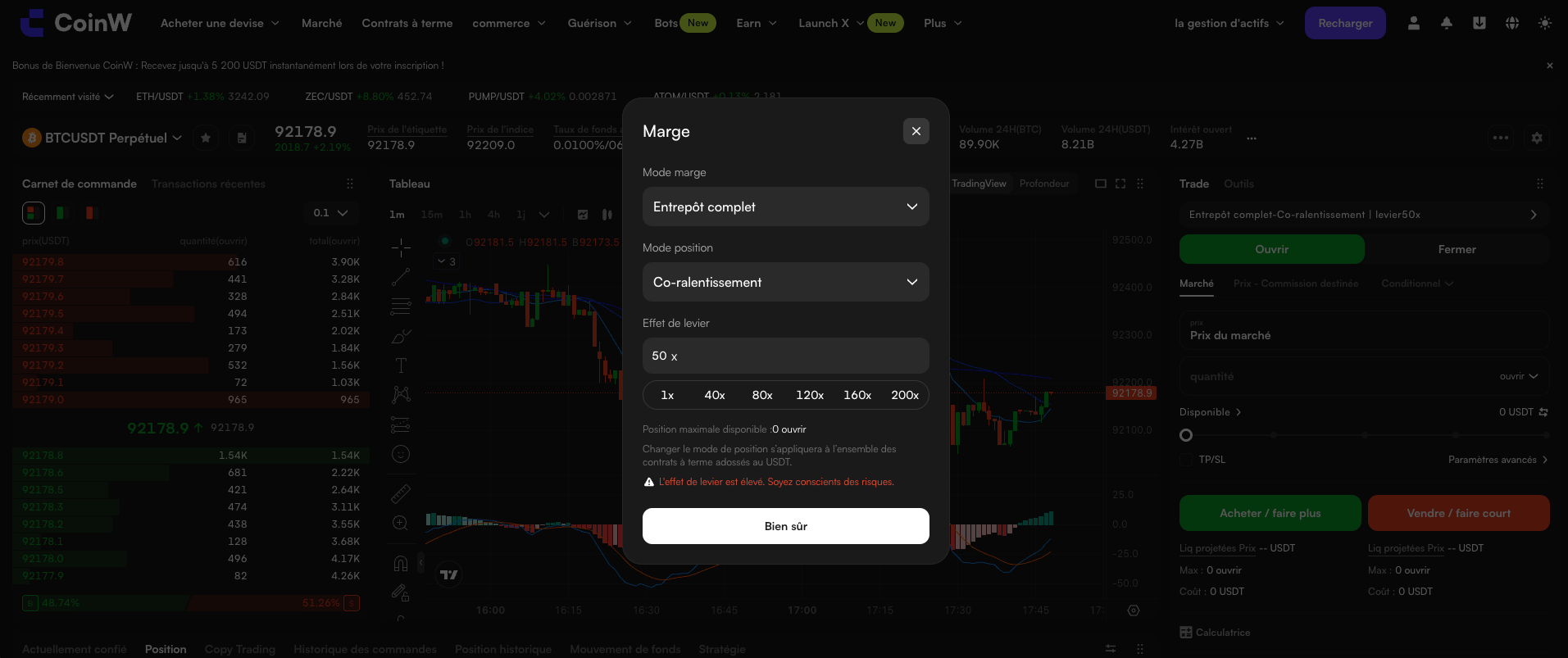Toggle the light/dark theme sun icon
This screenshot has width=1568, height=658.
coord(1545,23)
